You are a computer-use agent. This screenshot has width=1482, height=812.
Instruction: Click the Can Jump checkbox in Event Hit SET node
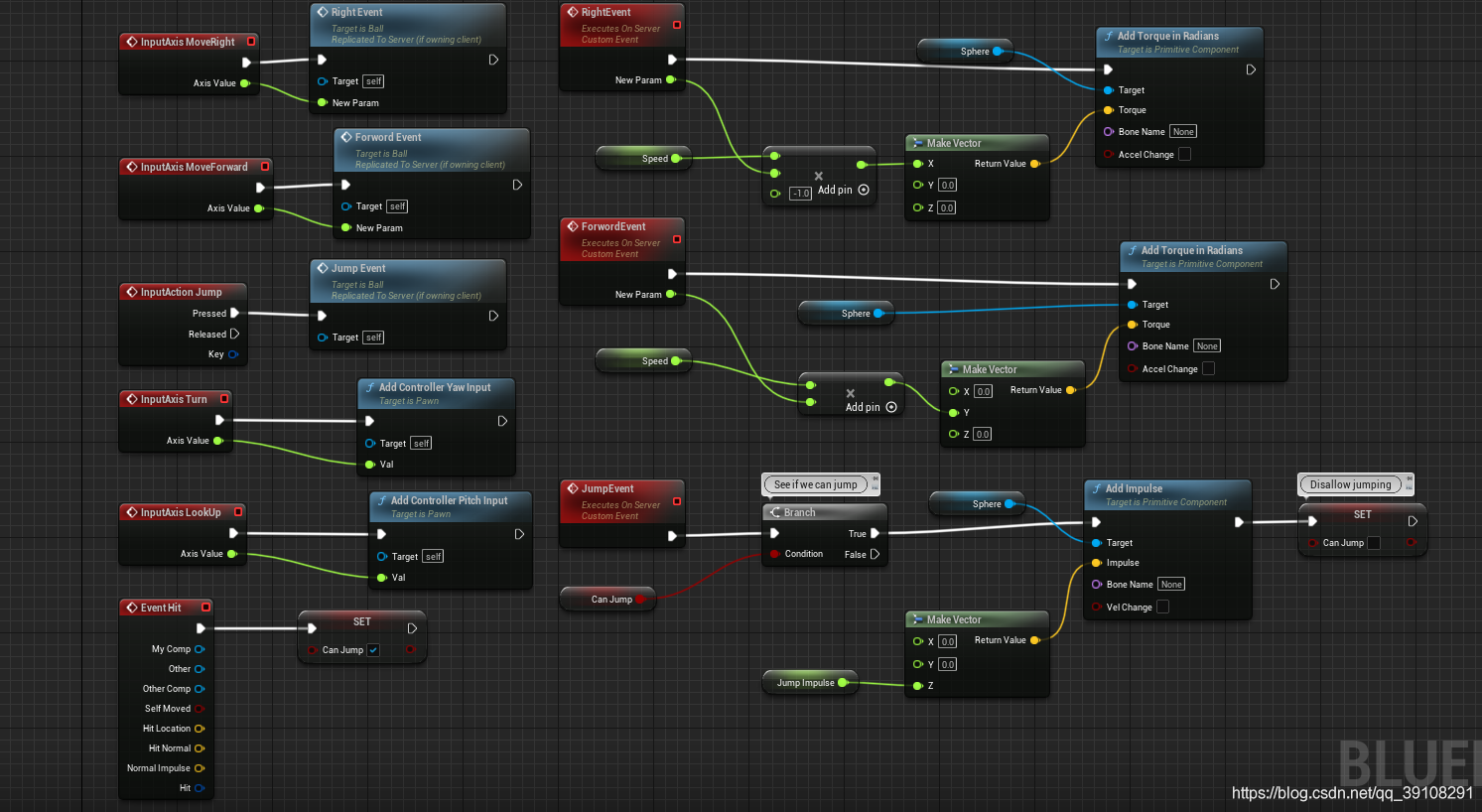[373, 650]
